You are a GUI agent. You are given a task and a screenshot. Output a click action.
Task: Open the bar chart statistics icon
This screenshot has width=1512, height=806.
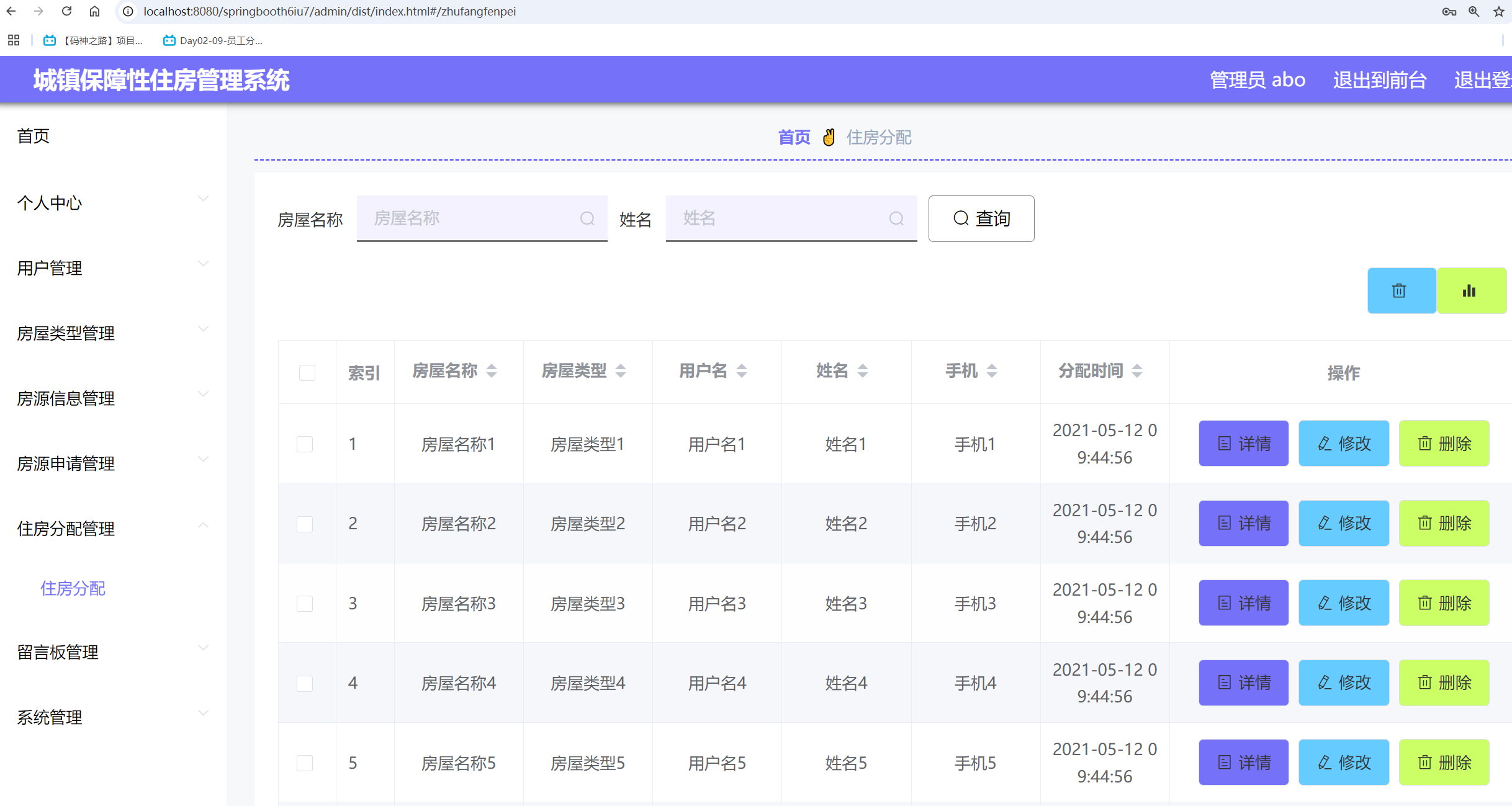click(1470, 290)
